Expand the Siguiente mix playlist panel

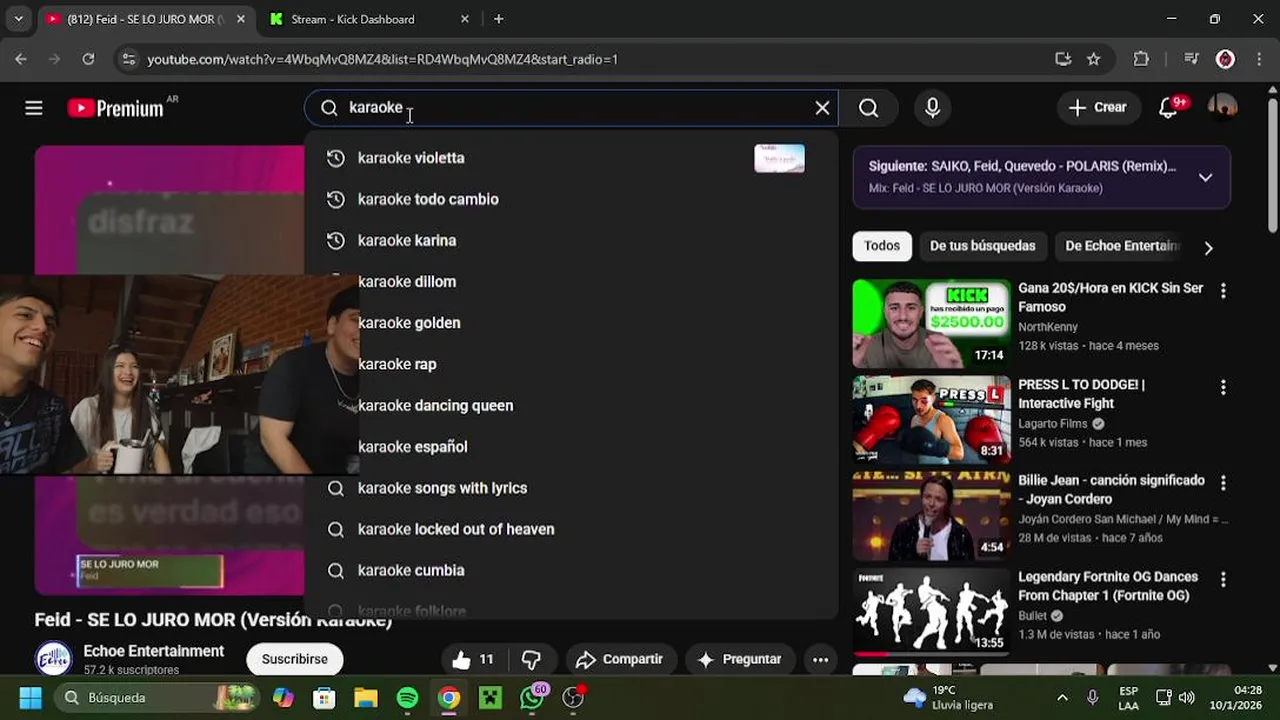pos(1205,177)
